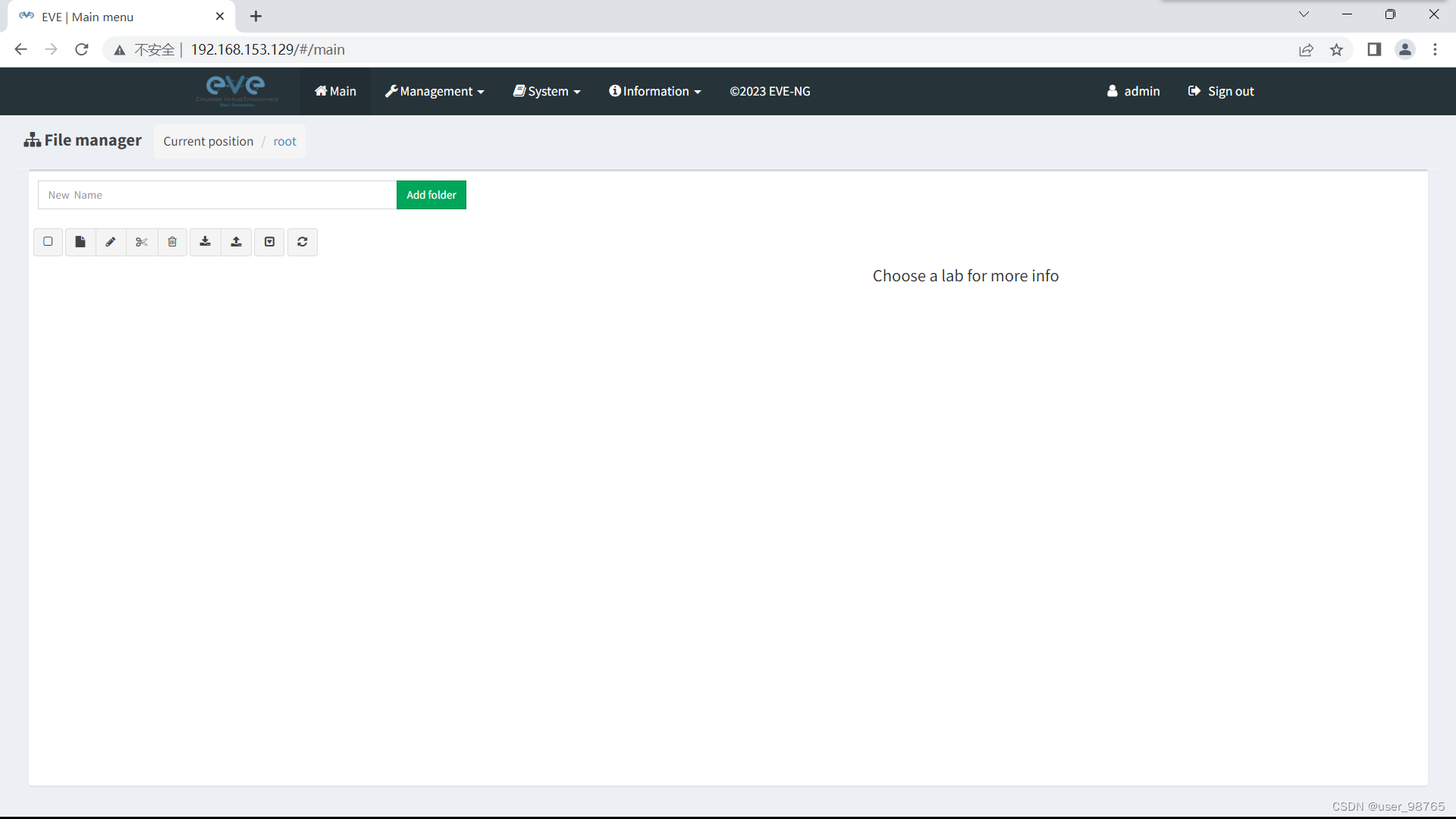Click the import/upload right arrow icon
Screen dimensions: 1456x819
pos(237,241)
